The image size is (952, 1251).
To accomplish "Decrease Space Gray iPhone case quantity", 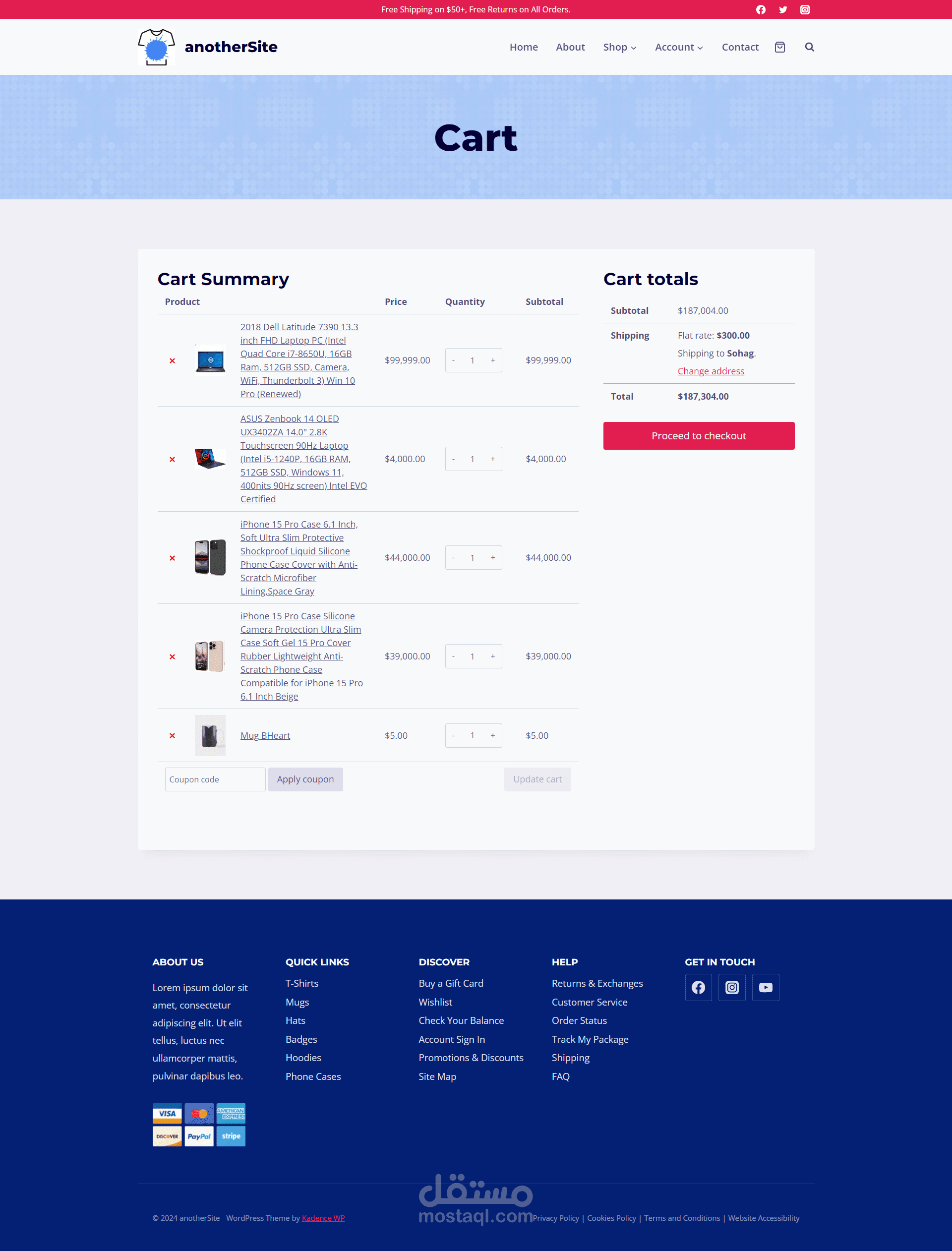I will click(x=453, y=557).
